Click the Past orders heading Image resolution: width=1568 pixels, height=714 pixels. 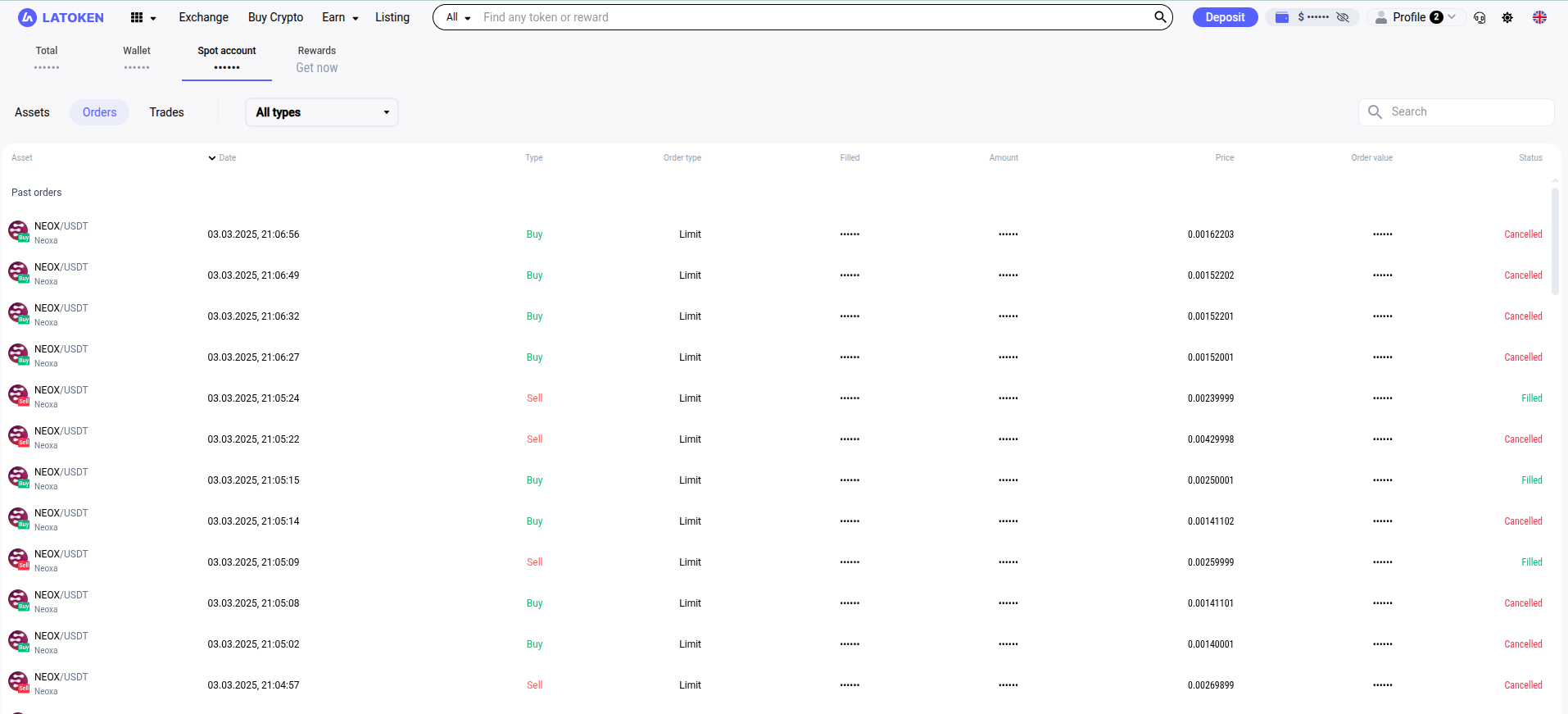(x=37, y=193)
